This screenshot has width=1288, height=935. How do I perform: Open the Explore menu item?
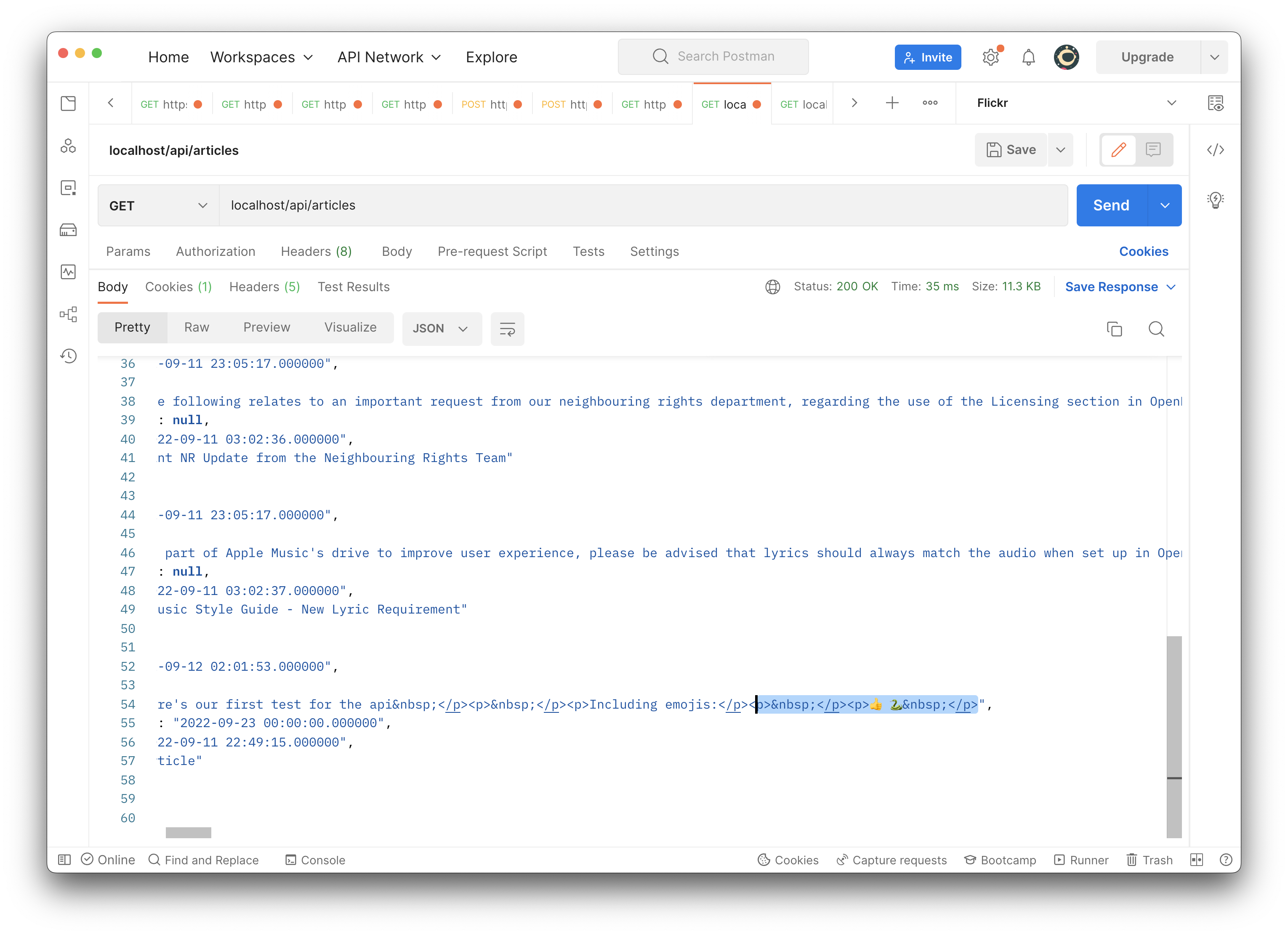coord(491,57)
